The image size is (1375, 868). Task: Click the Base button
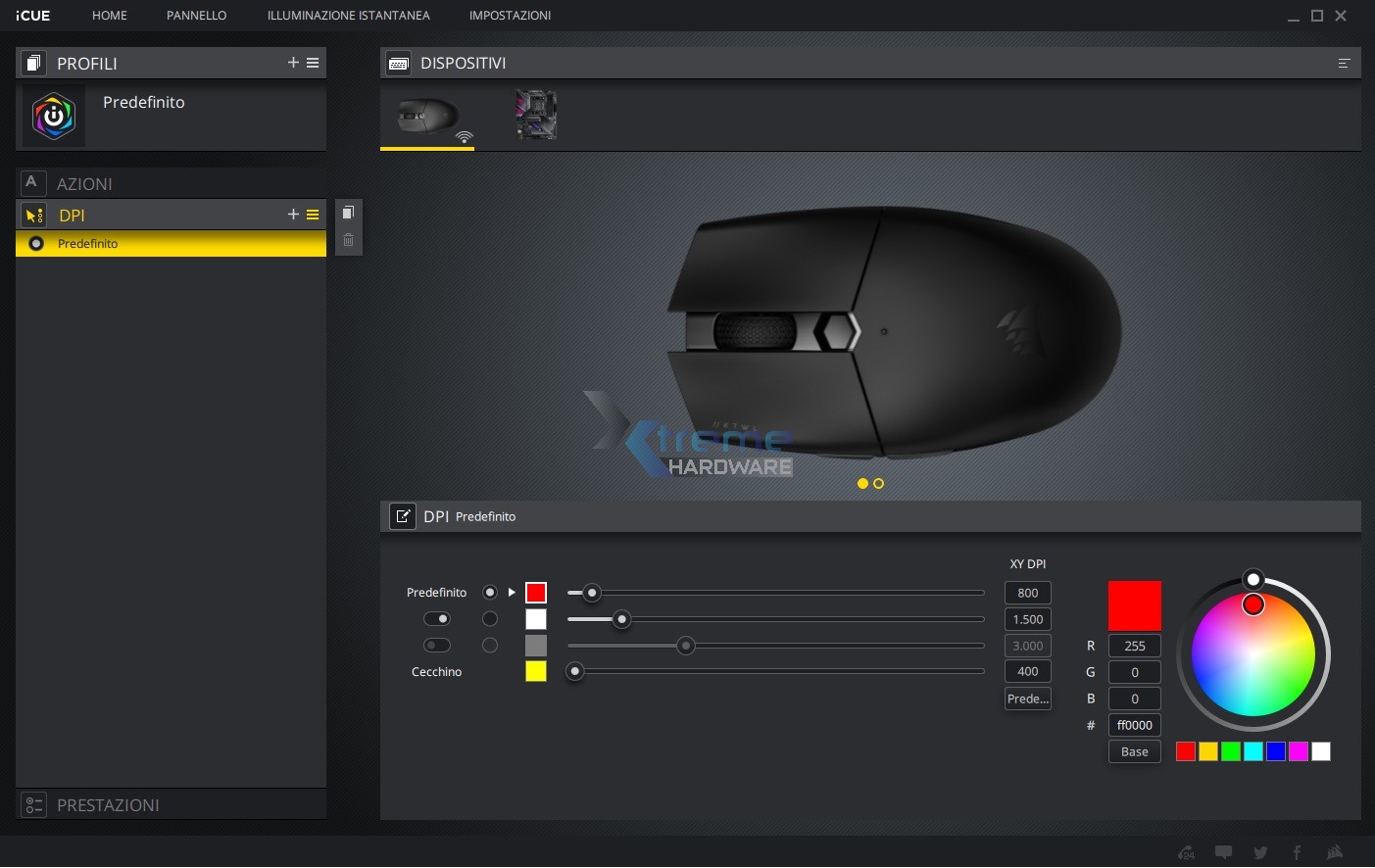[1134, 752]
